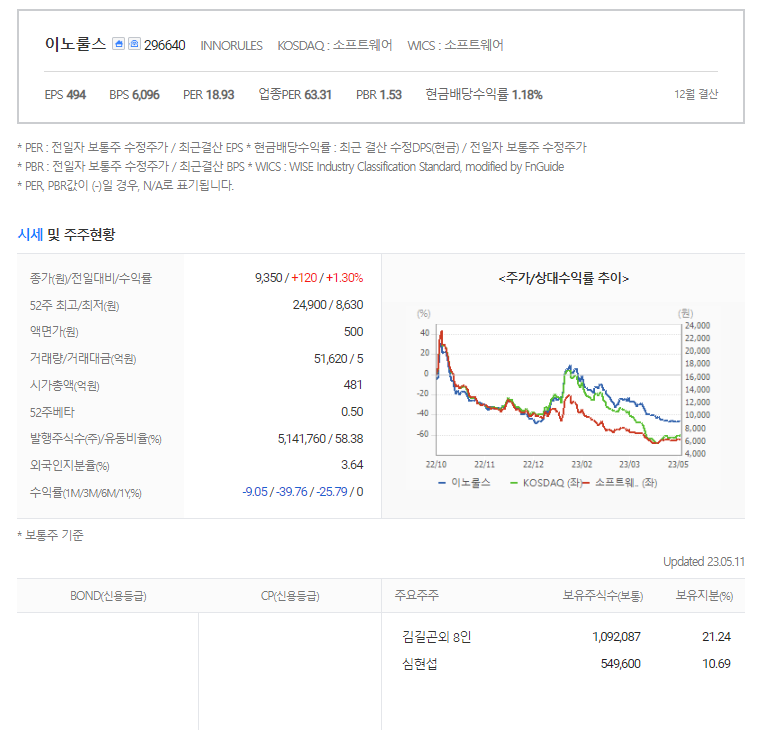The width and height of the screenshot is (761, 730).
Task: Click the KOSDAQ (좌) legend entry
Action: 546,483
